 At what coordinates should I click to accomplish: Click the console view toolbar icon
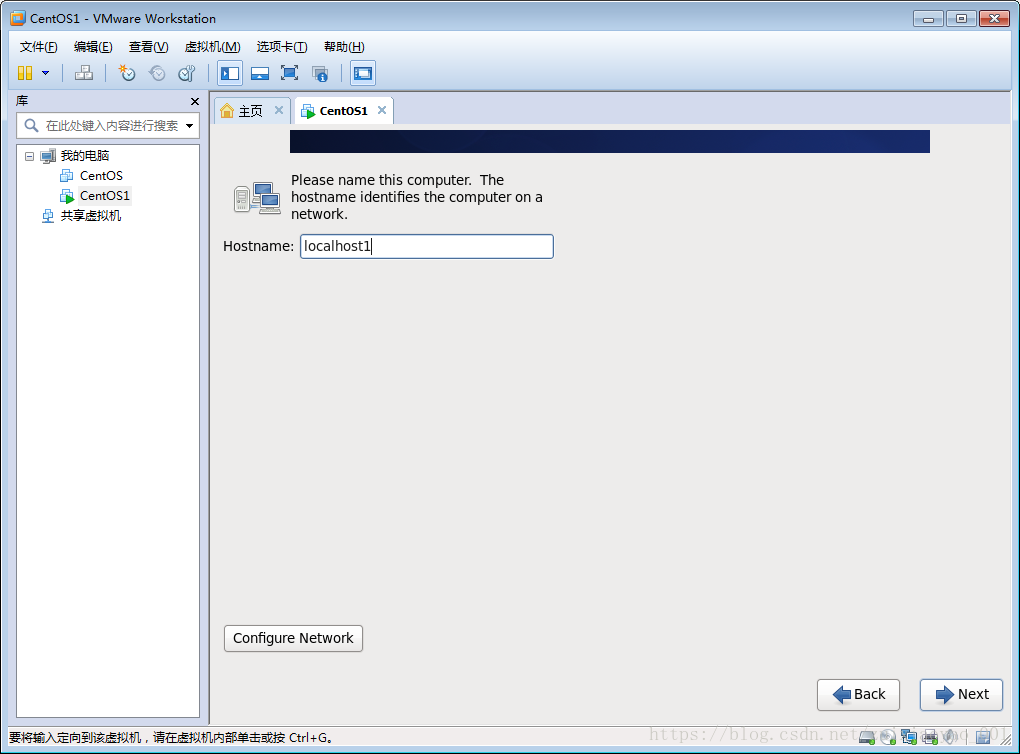363,73
